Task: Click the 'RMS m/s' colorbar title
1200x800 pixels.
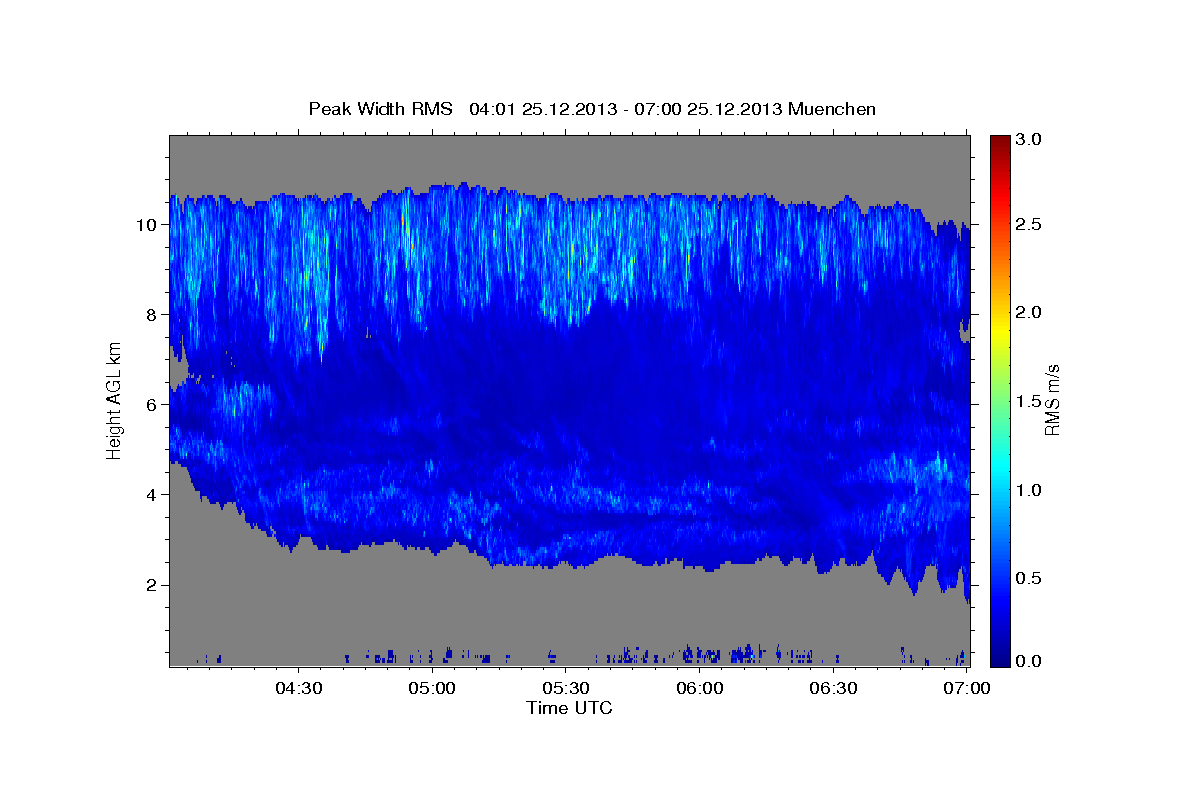Action: click(x=1052, y=400)
